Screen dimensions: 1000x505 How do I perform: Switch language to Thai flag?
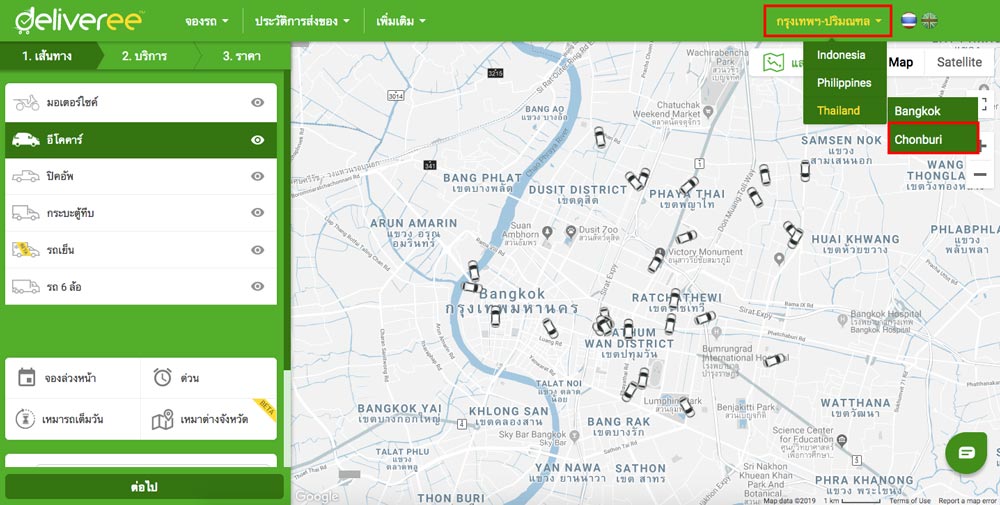coord(909,21)
